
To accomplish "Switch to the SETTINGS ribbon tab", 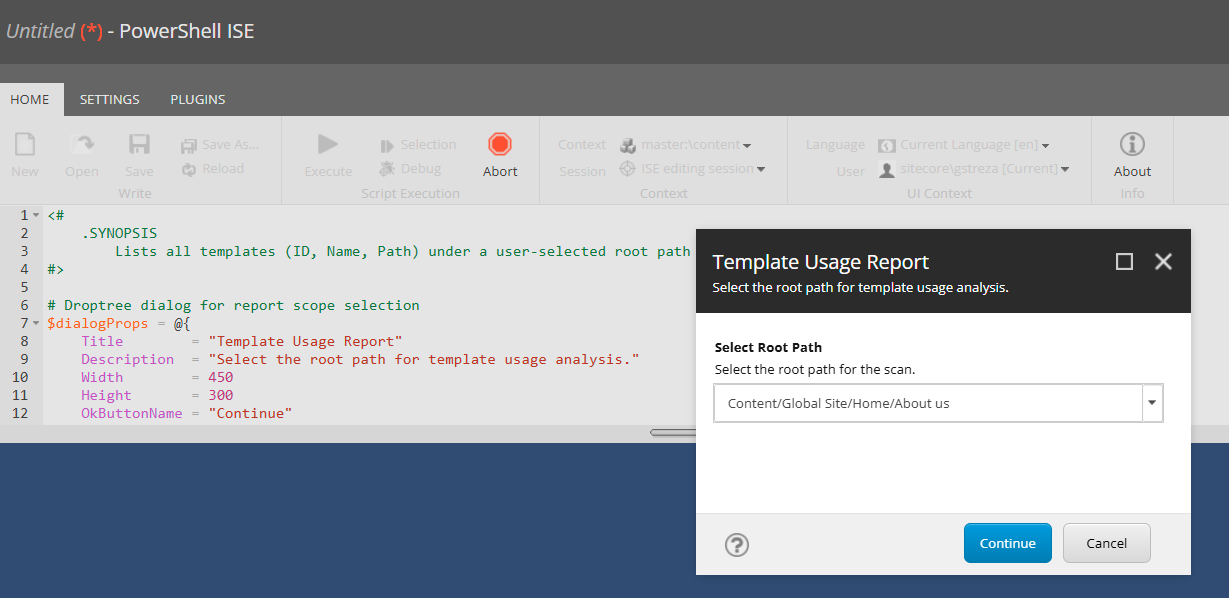I will pyautogui.click(x=110, y=99).
